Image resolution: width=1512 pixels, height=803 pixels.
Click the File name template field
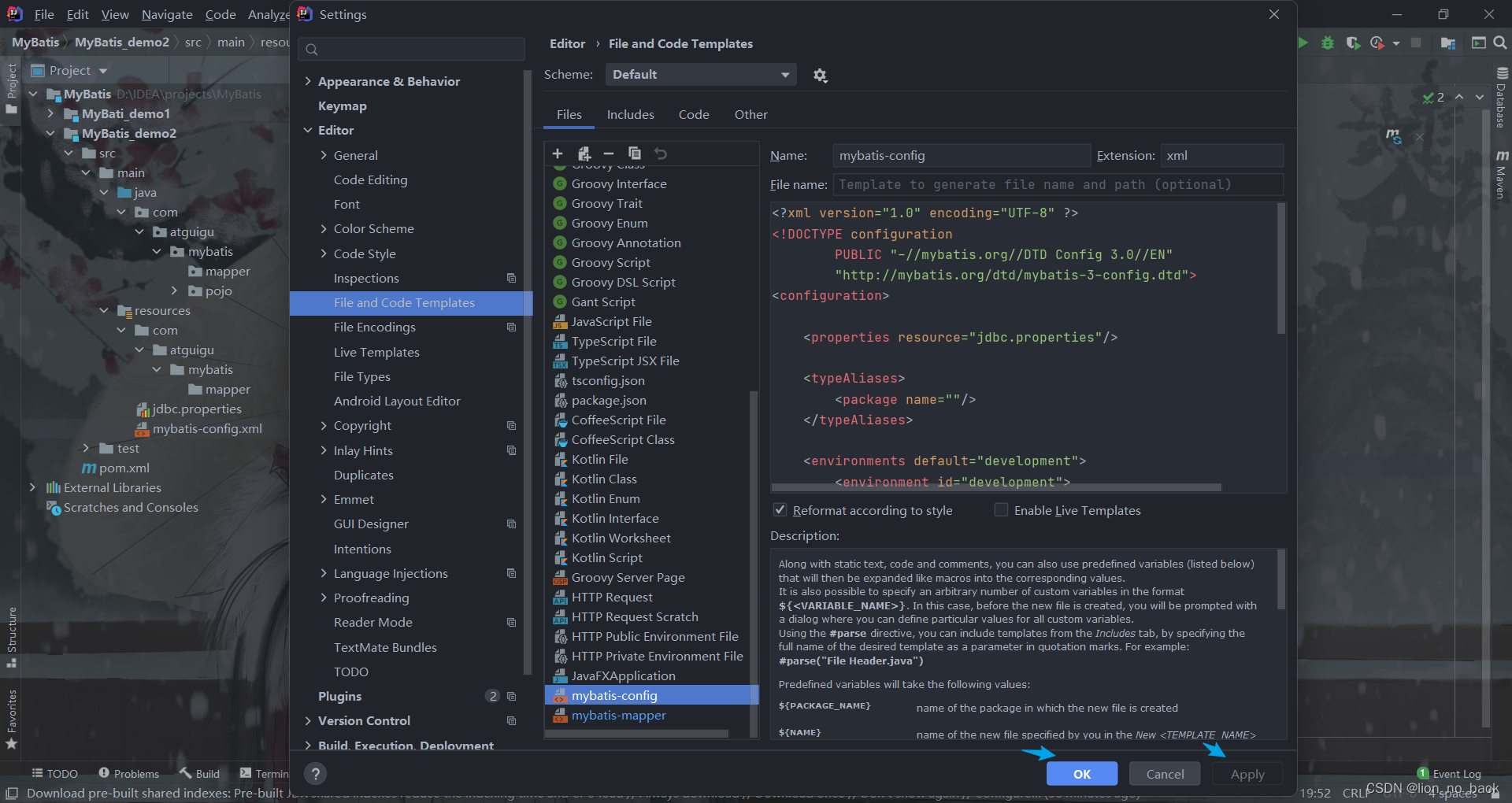[x=1058, y=184]
